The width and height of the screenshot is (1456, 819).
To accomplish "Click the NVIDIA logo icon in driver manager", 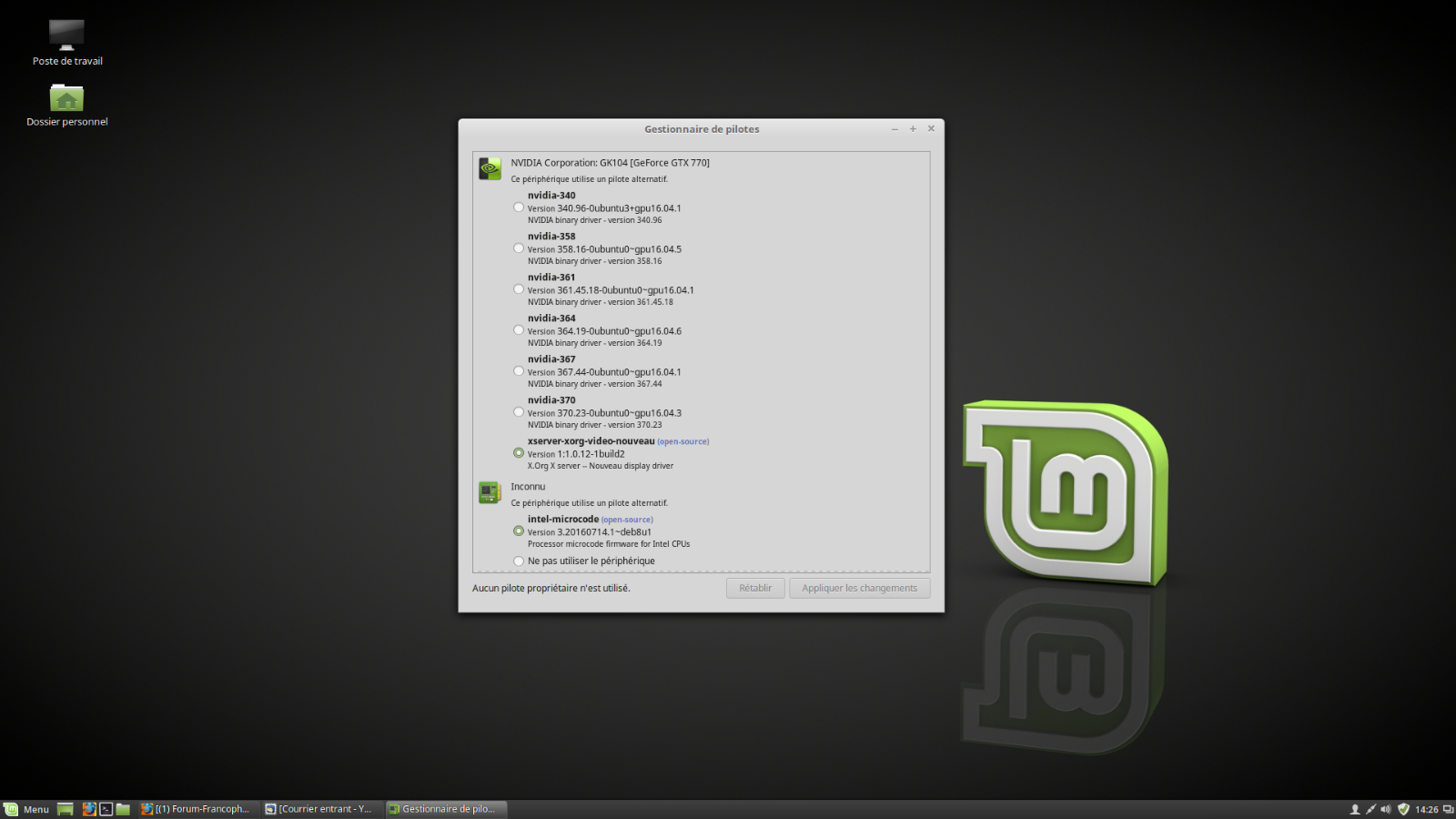I will 490,168.
